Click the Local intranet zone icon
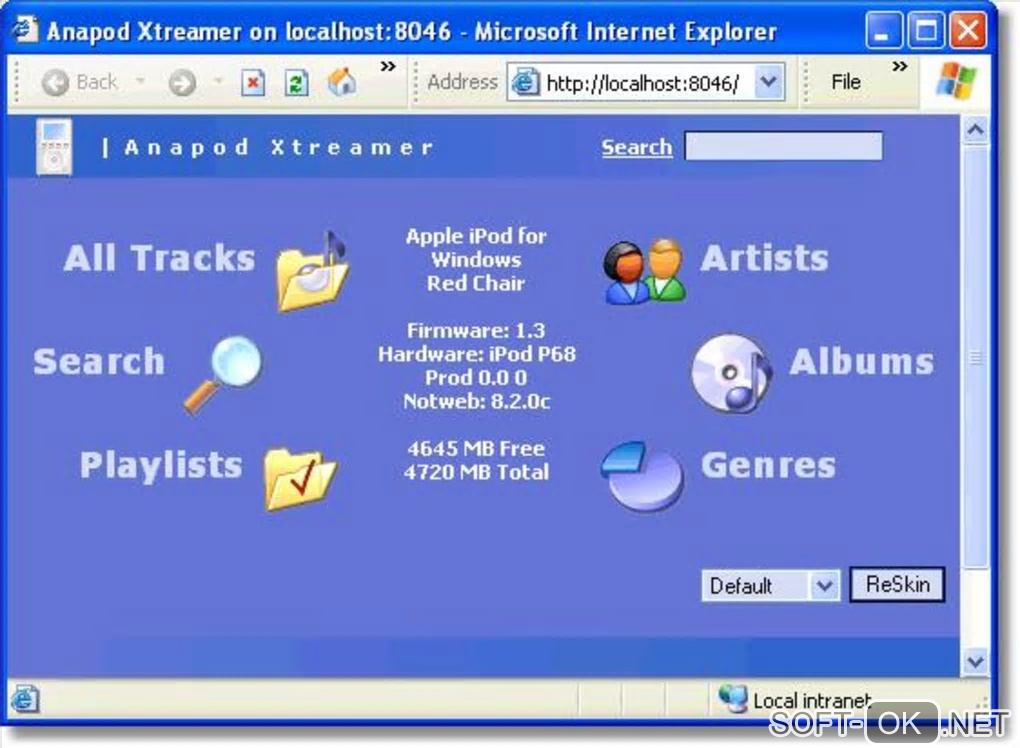The image size is (1020, 748). click(733, 699)
